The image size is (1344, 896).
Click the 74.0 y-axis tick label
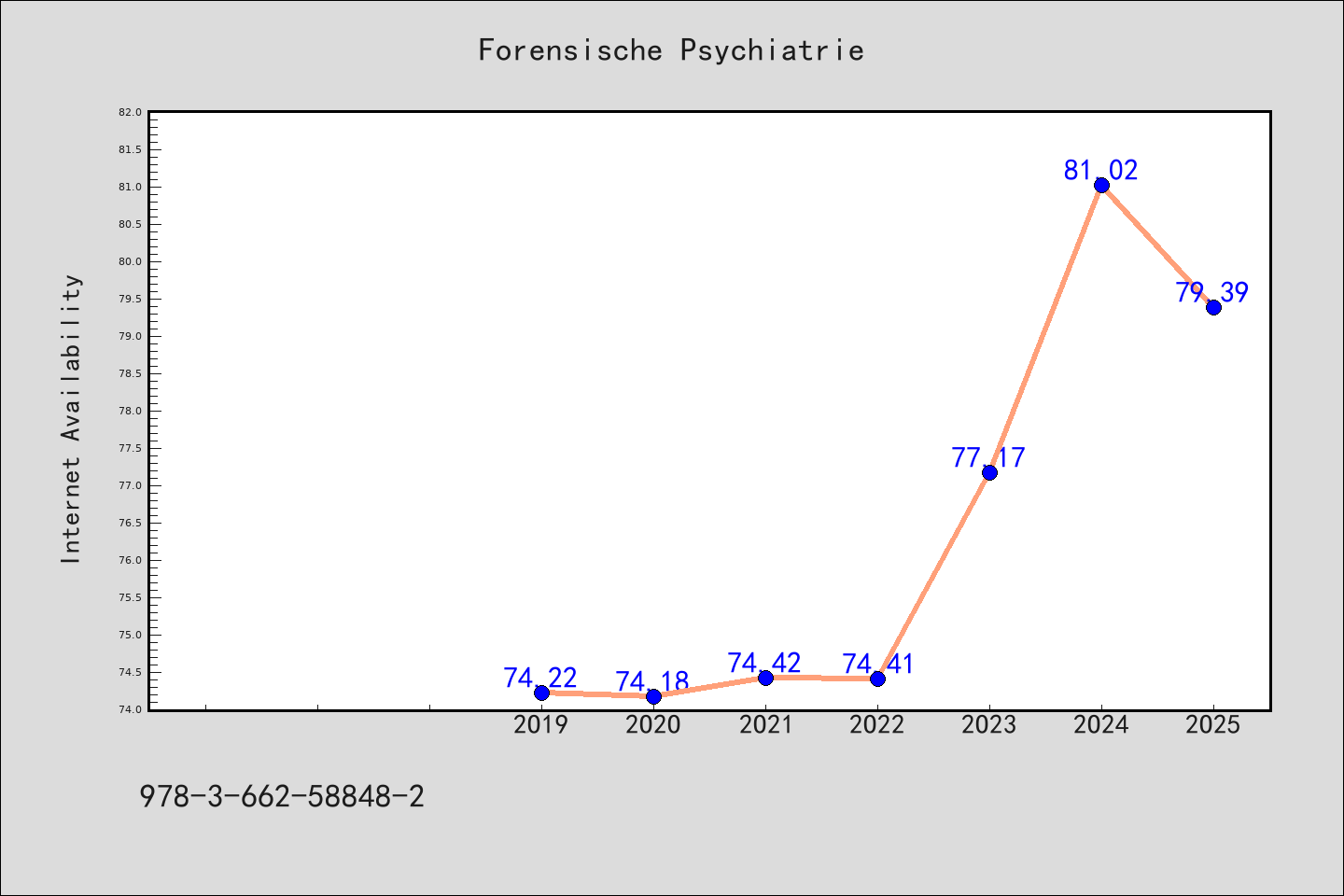(131, 709)
